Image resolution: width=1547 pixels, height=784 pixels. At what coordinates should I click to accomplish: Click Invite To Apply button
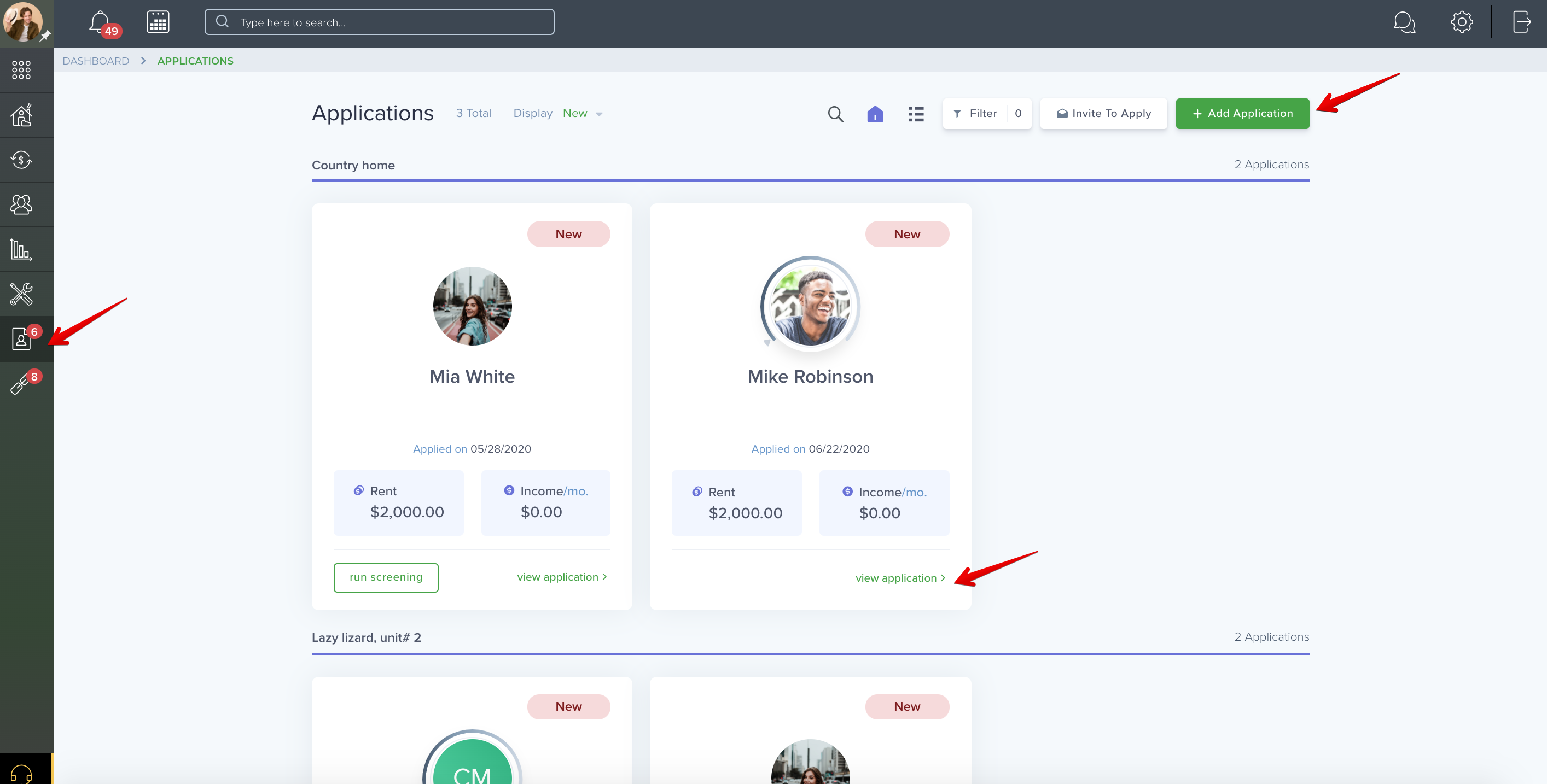tap(1103, 114)
